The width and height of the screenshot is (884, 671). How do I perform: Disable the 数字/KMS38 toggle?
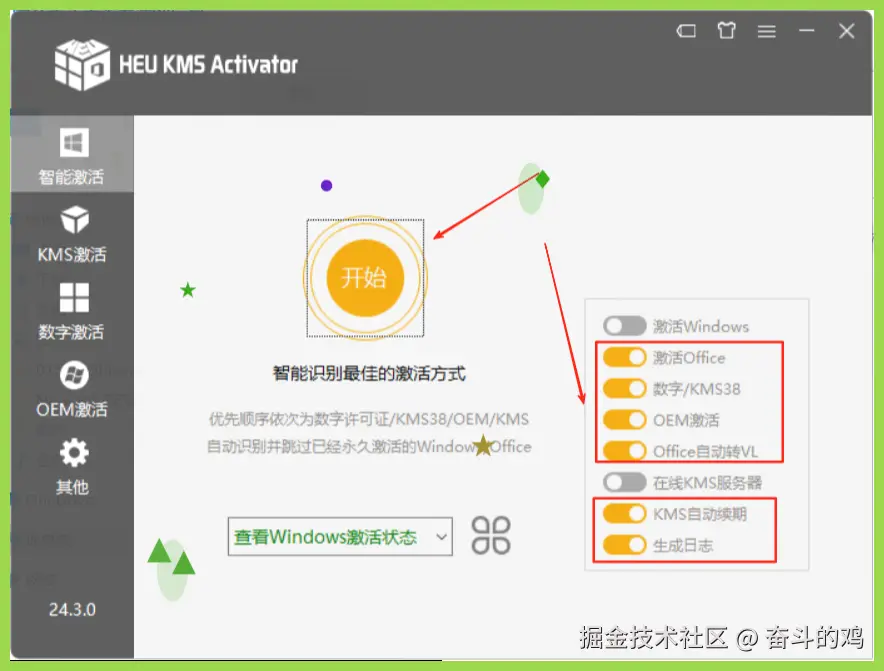(624, 389)
